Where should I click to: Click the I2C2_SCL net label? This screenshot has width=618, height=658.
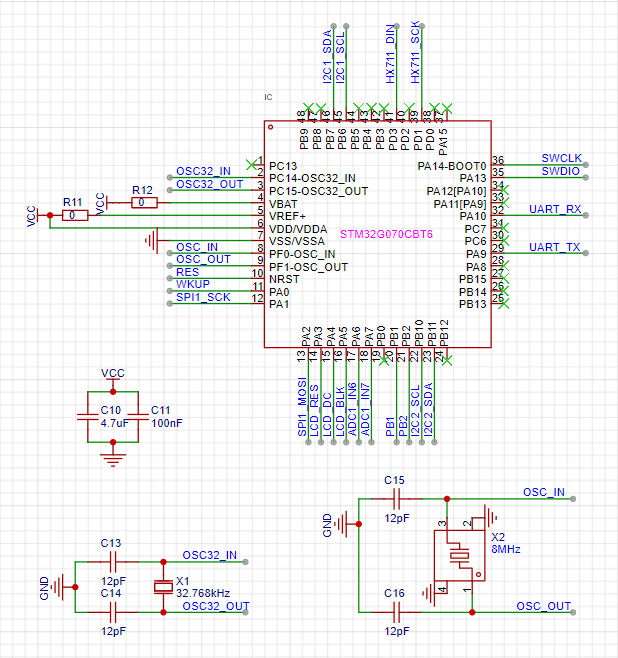[415, 410]
